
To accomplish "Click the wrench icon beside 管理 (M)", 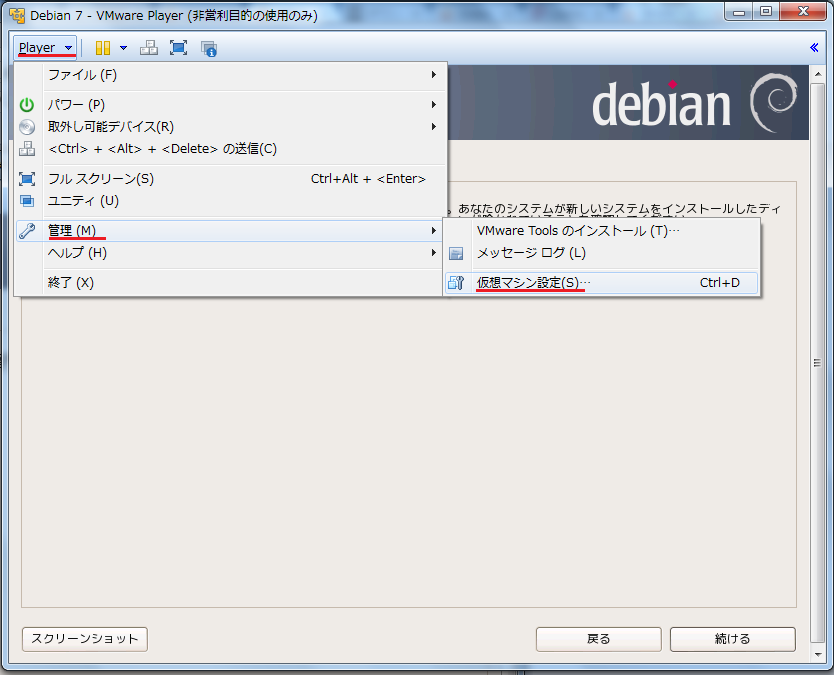I will (27, 231).
